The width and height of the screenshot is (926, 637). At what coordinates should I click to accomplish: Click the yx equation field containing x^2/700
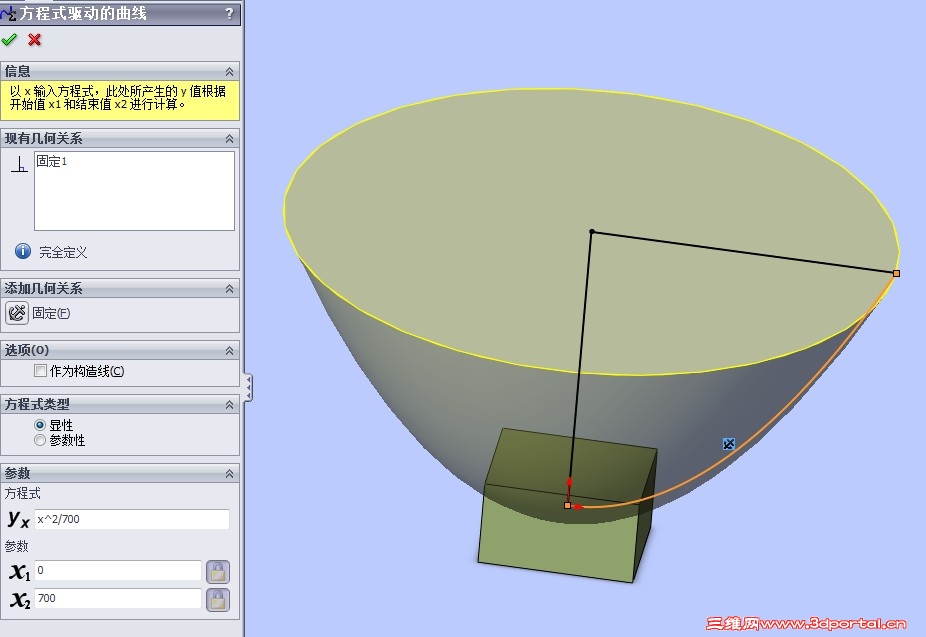(132, 520)
